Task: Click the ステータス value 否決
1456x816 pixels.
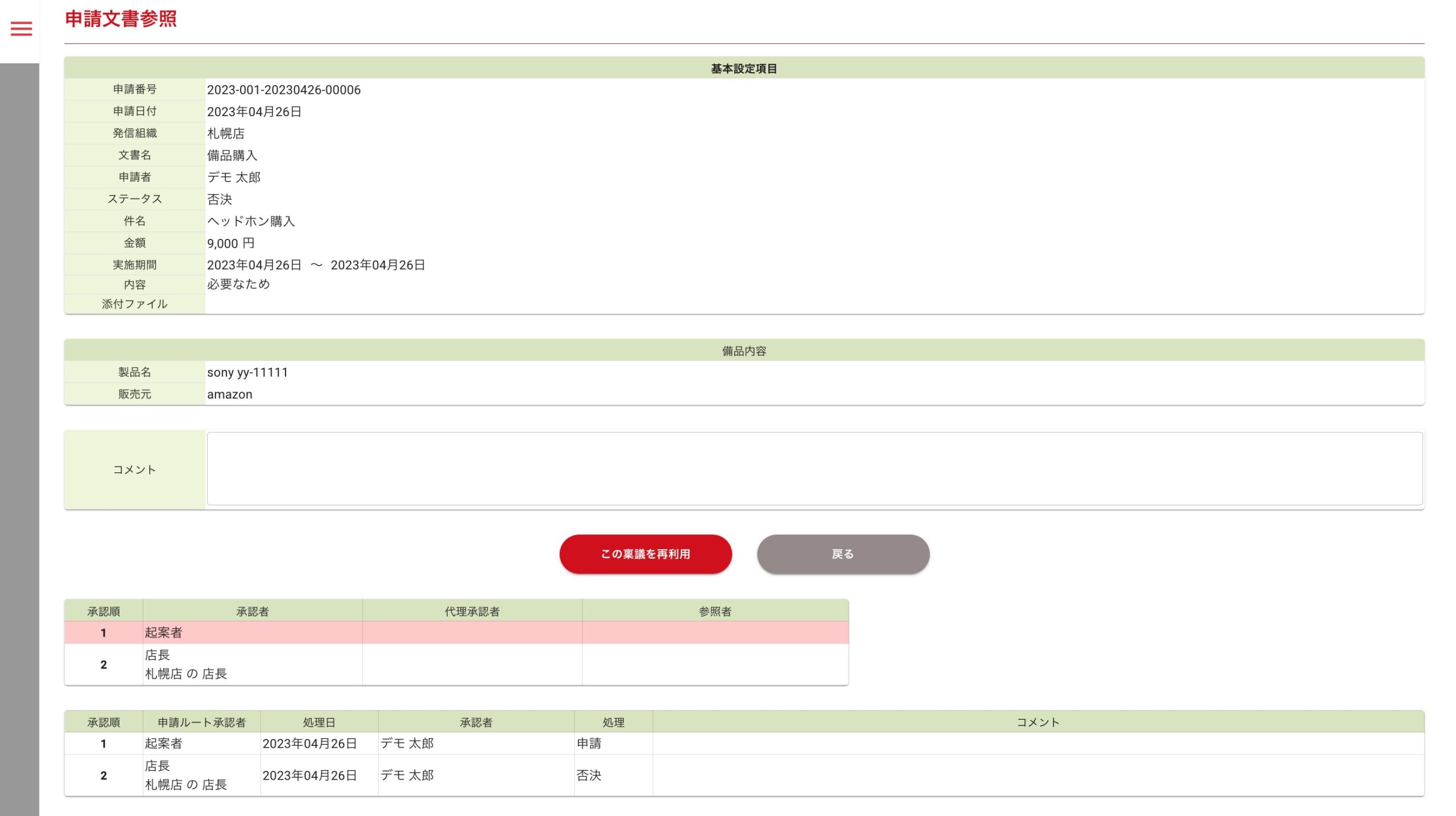Action: pos(220,199)
